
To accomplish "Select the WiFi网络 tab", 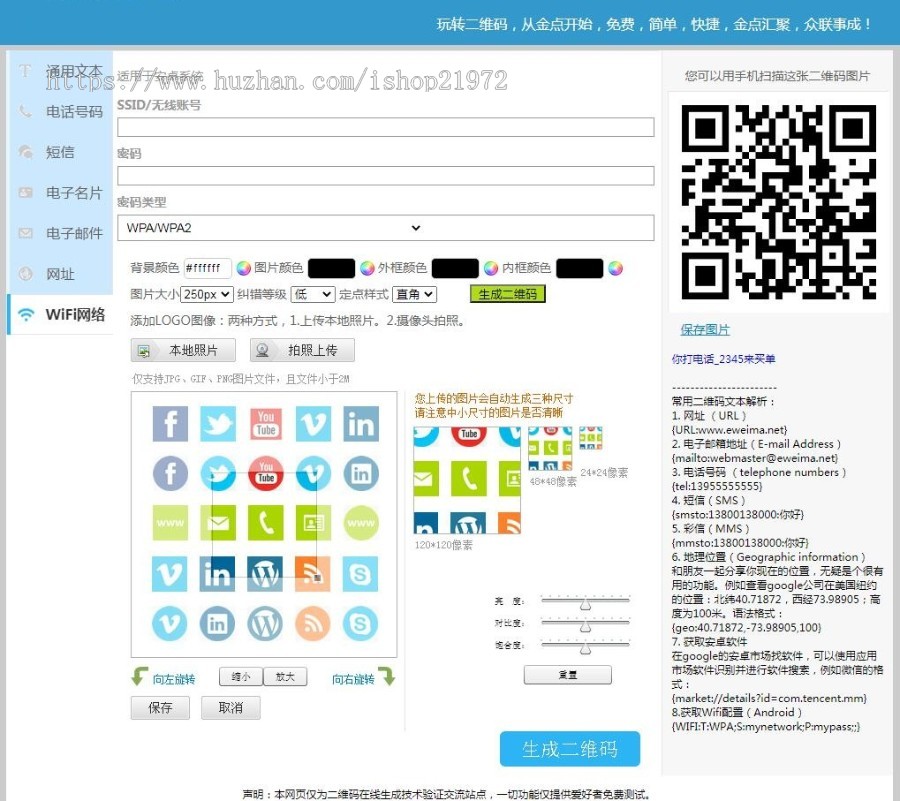I will pos(61,314).
